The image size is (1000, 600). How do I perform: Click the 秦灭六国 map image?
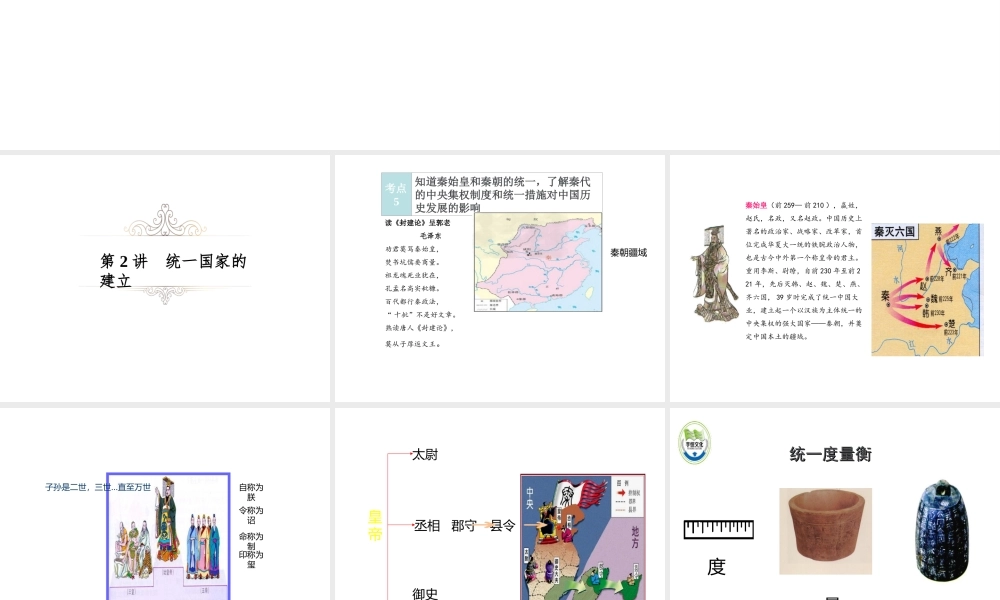927,289
